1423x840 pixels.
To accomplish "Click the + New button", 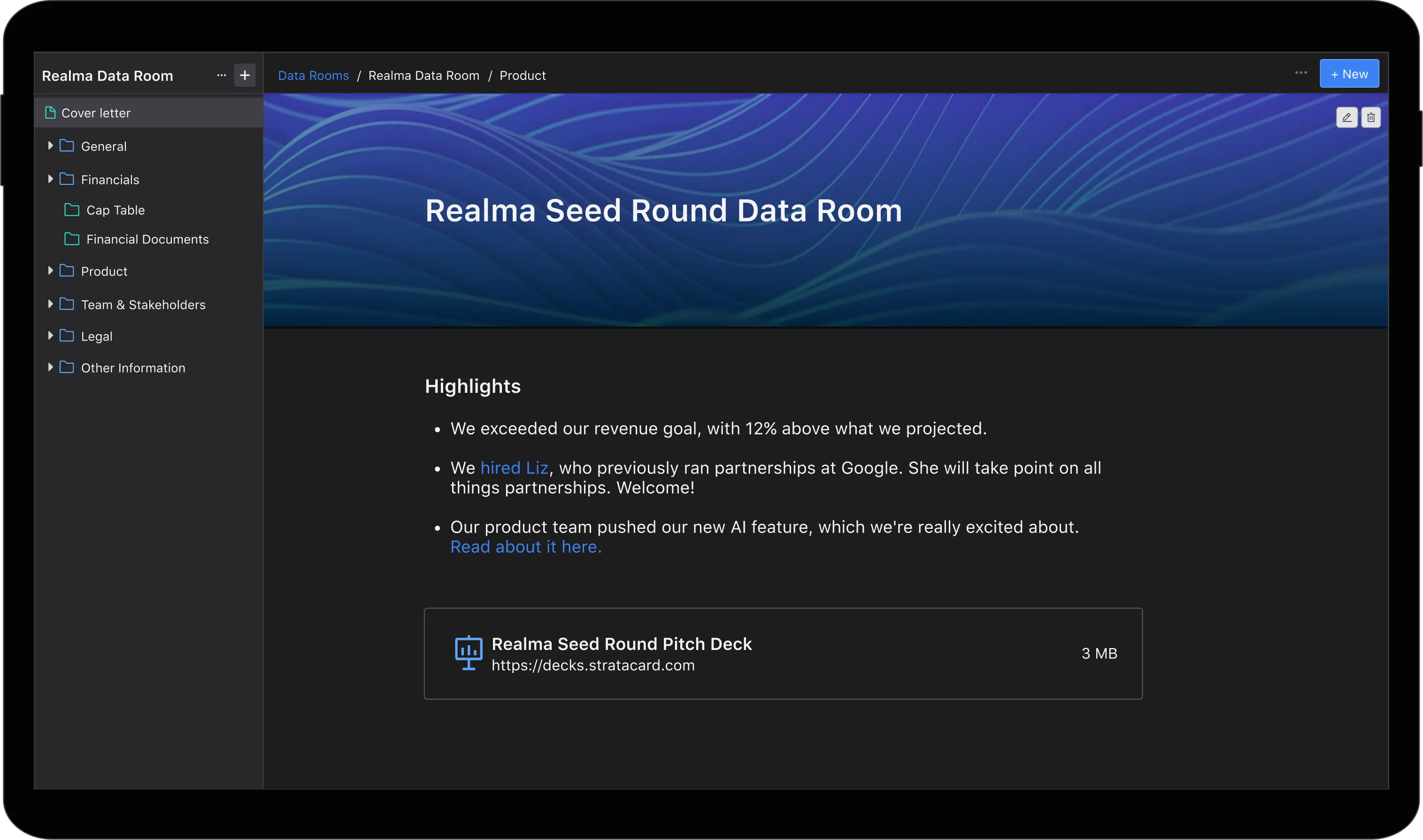I will [1349, 74].
